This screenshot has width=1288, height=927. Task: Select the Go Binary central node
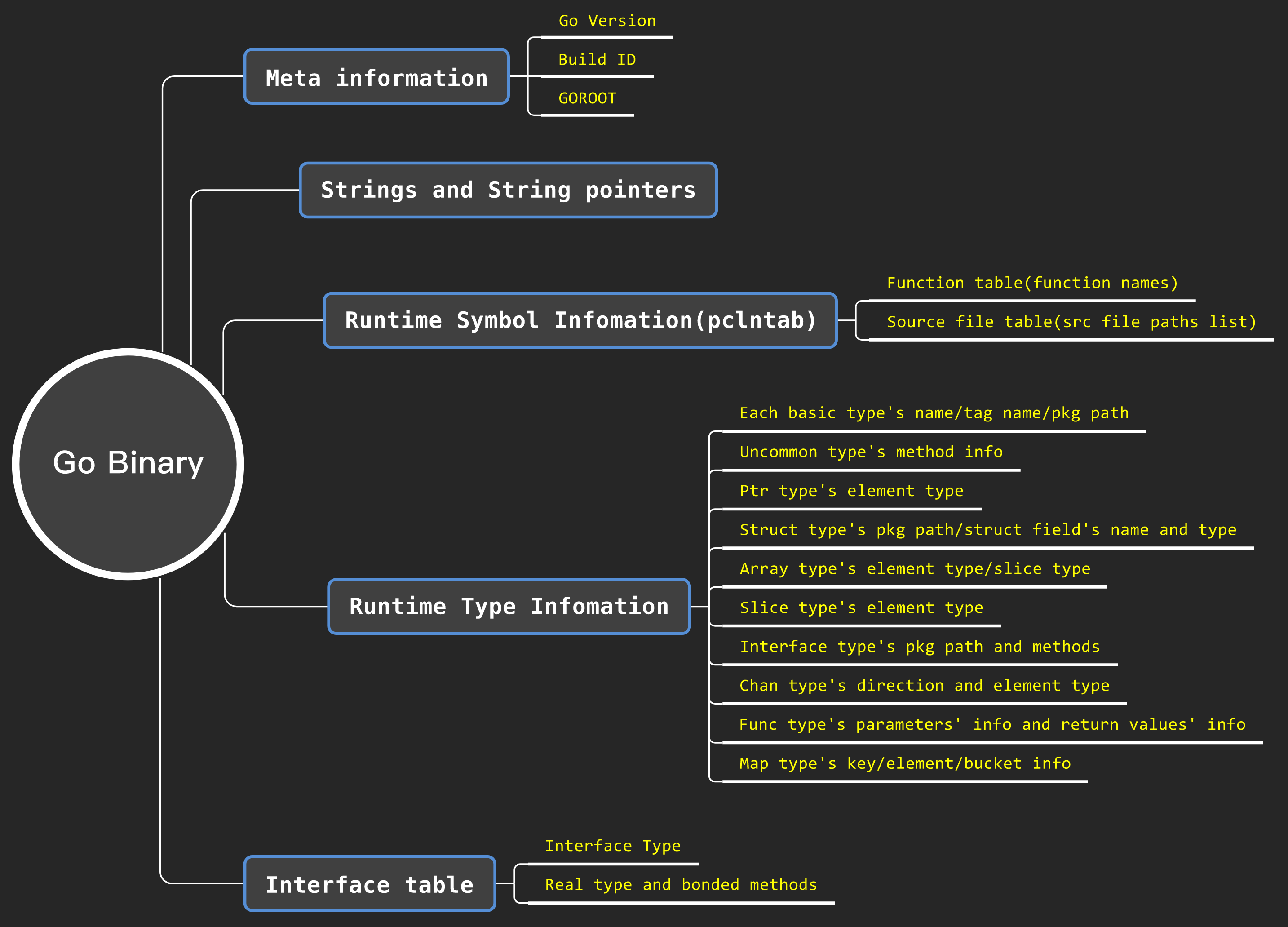(x=128, y=464)
